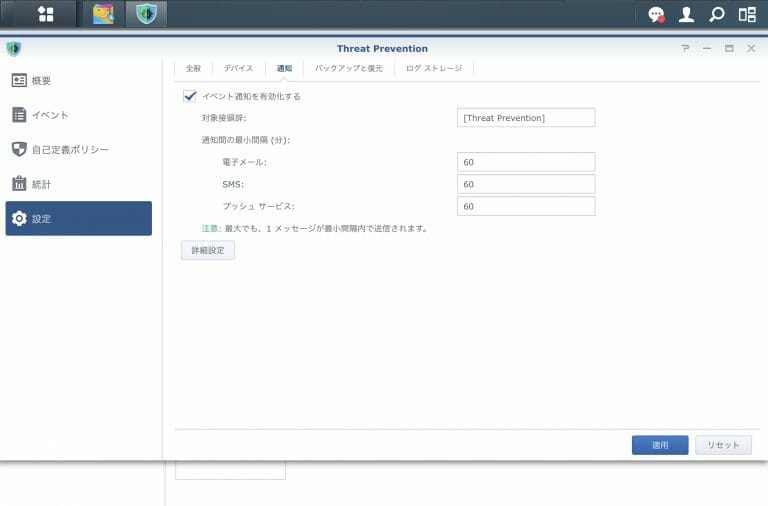Toggle イベント通知を有効化する checkbox
Viewport: 768px width, 506px height.
pos(190,96)
